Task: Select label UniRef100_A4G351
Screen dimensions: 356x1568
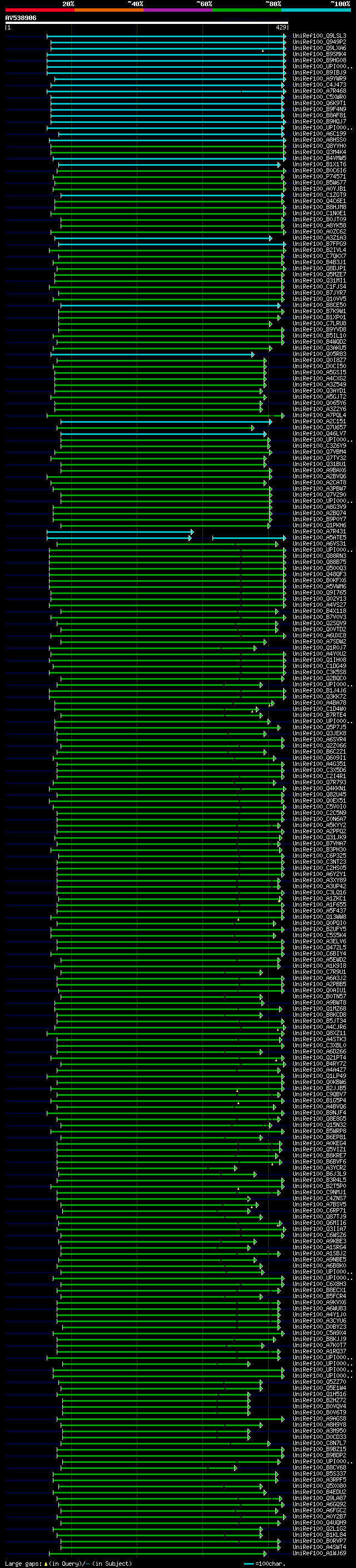Action: 319,764
